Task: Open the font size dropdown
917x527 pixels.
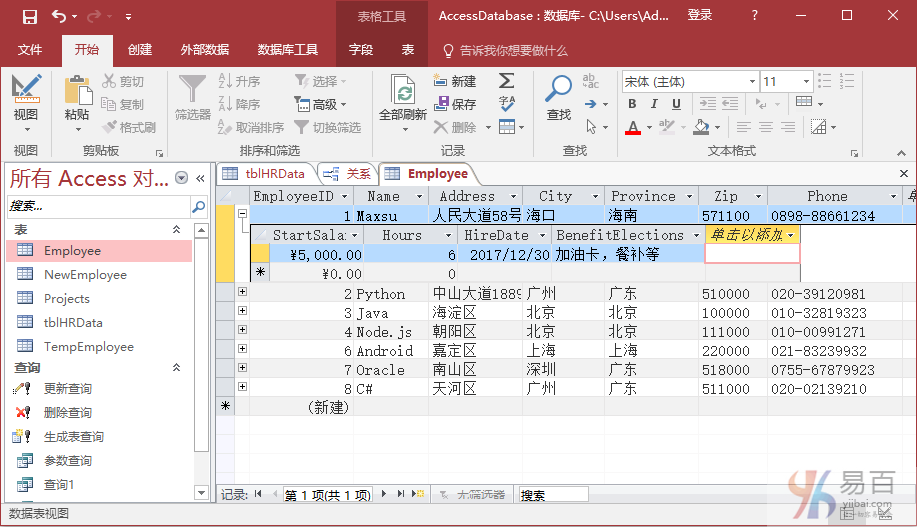Action: pos(805,82)
